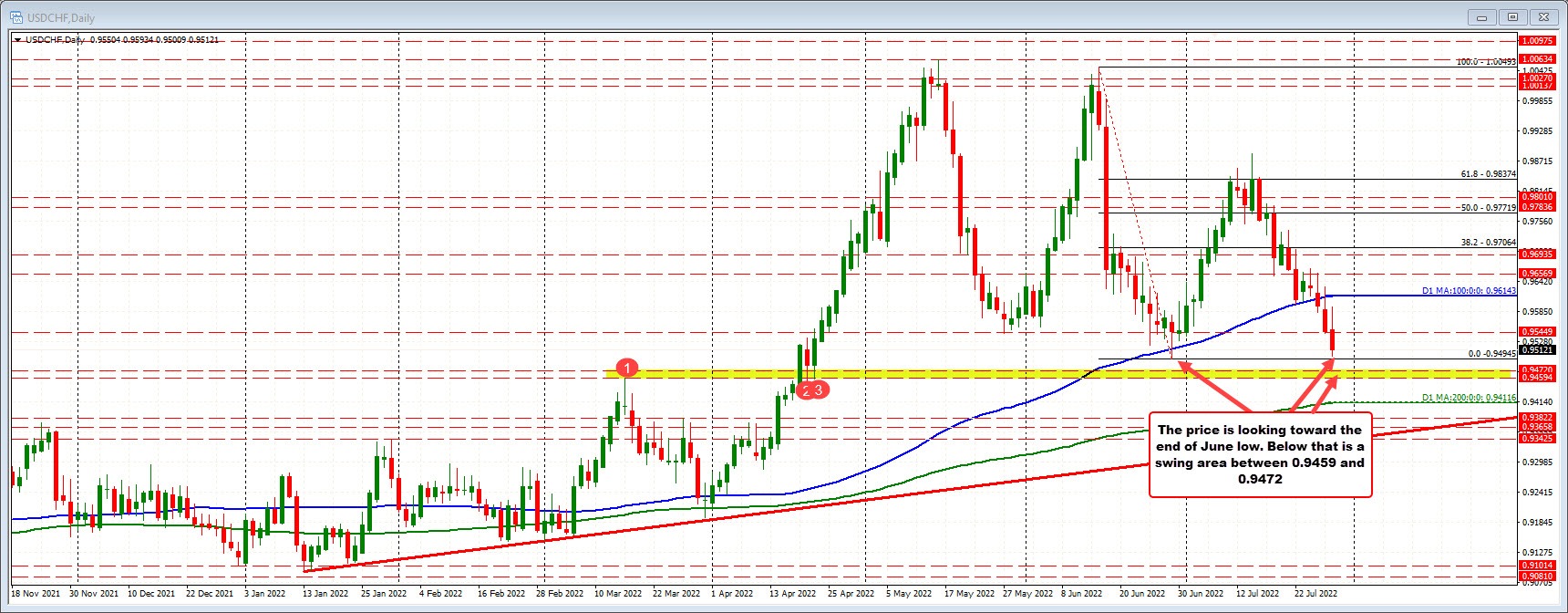Click the small triangle beside USDCHF,Daily header
The height and width of the screenshot is (613, 1568).
17,40
